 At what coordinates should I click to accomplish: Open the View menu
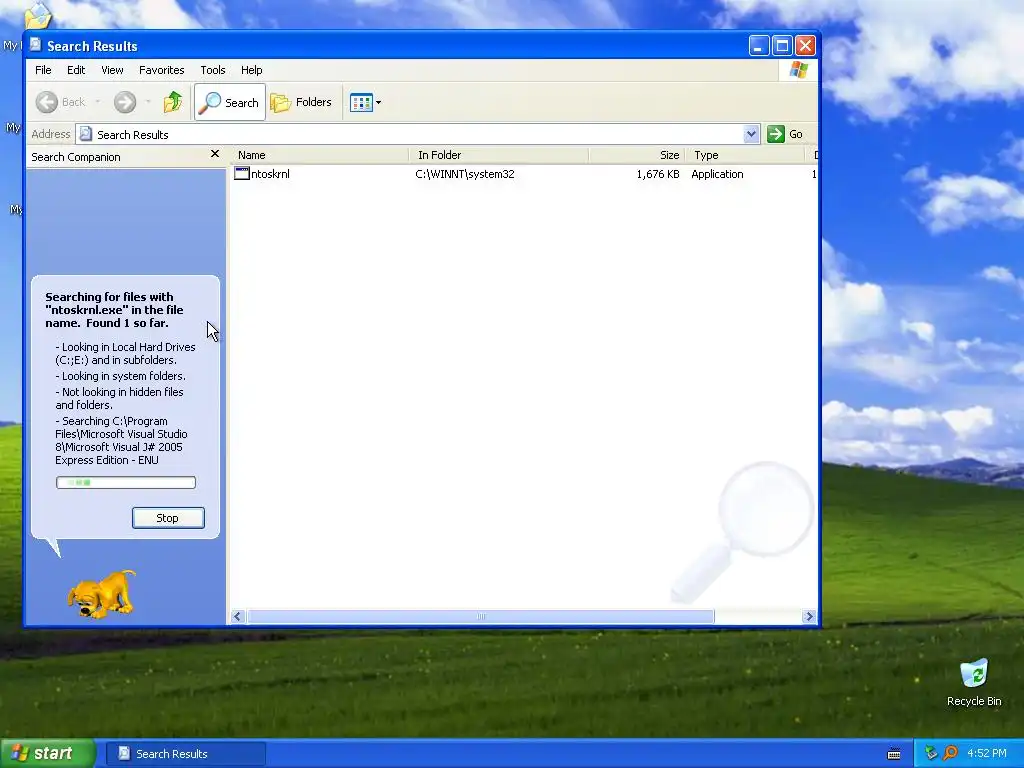point(112,70)
